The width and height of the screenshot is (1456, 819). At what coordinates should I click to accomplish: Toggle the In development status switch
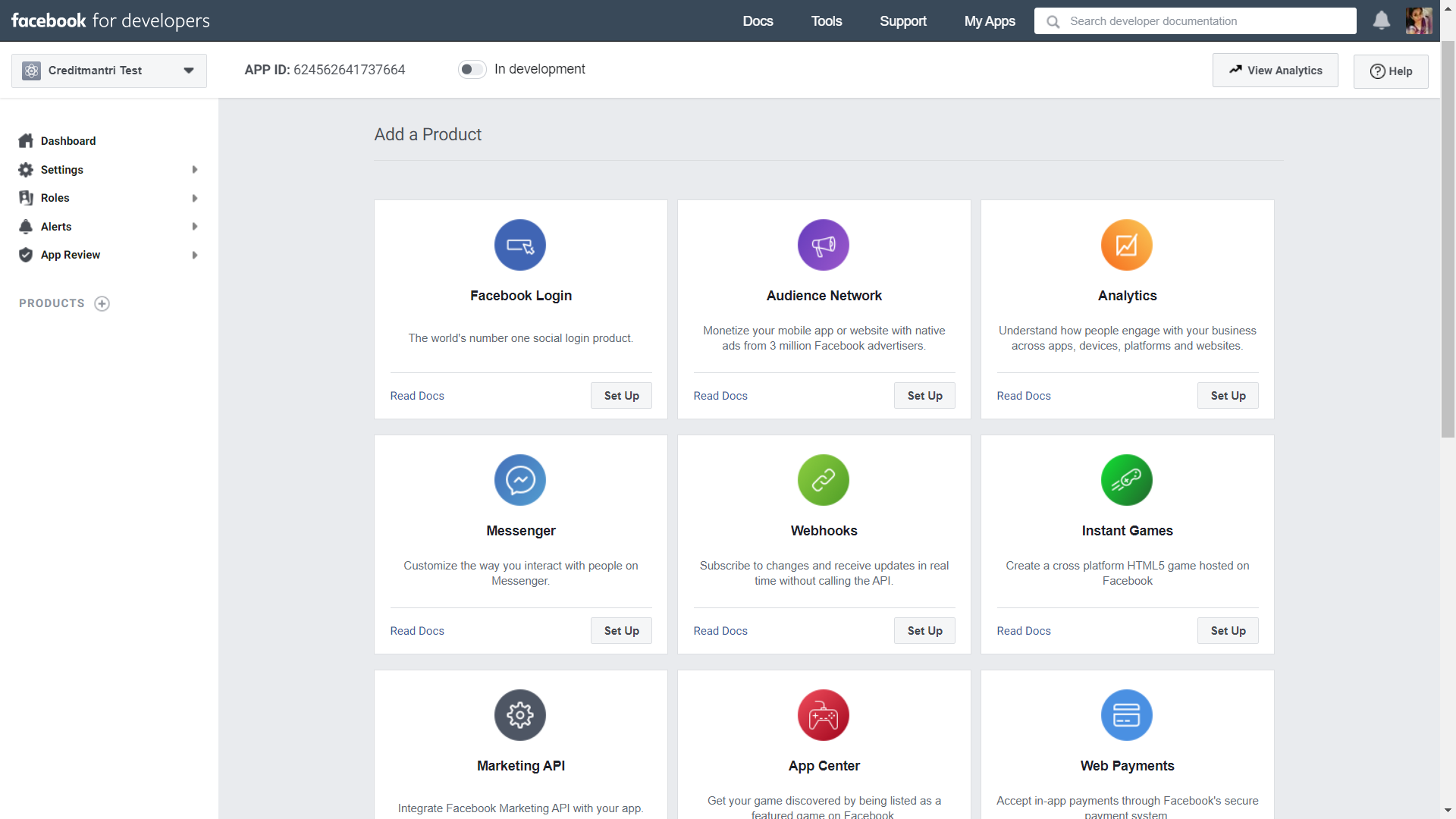(x=472, y=70)
